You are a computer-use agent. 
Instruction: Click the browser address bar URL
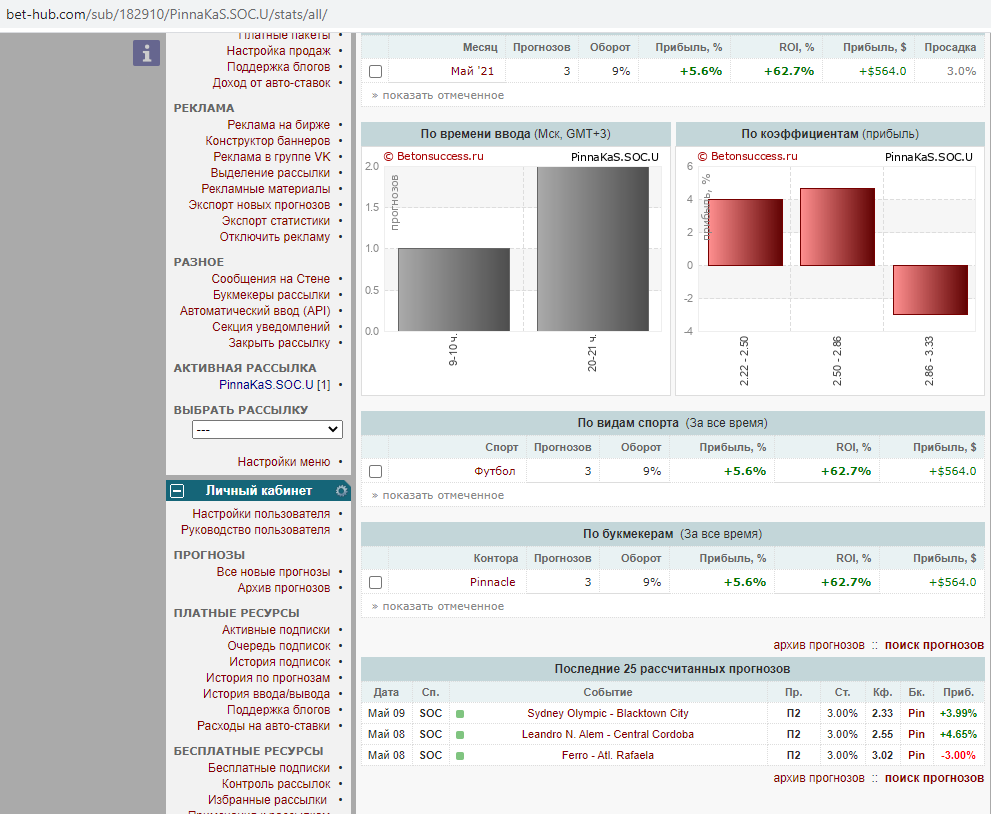click(x=167, y=14)
